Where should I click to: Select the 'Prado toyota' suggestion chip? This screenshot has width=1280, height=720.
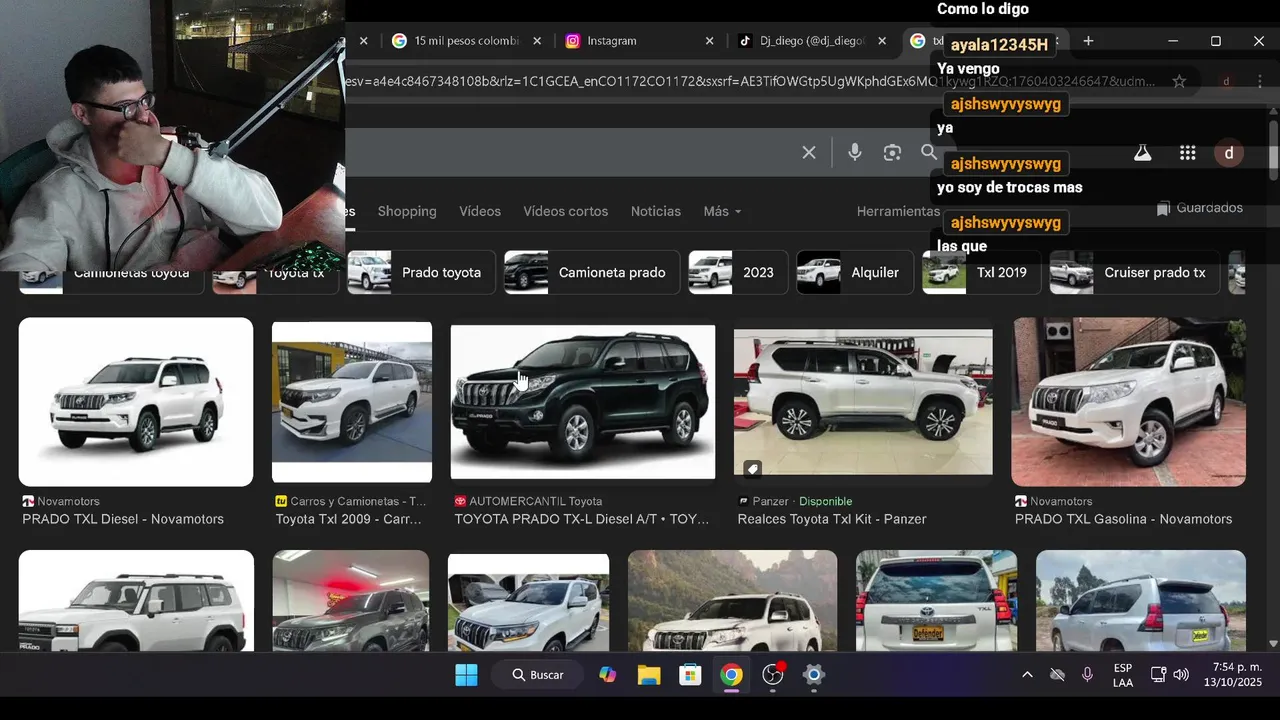click(421, 272)
